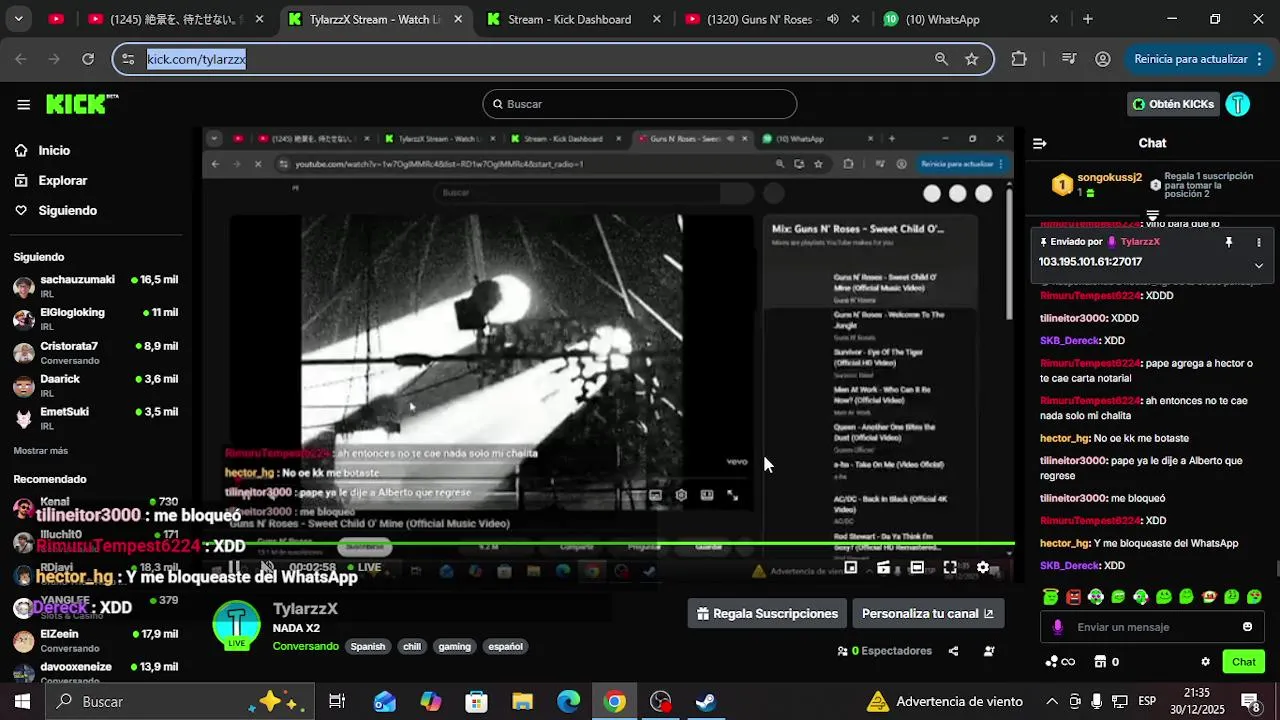The image size is (1280, 720).
Task: Open Daarick channel in sidebar
Action: pyautogui.click(x=95, y=386)
